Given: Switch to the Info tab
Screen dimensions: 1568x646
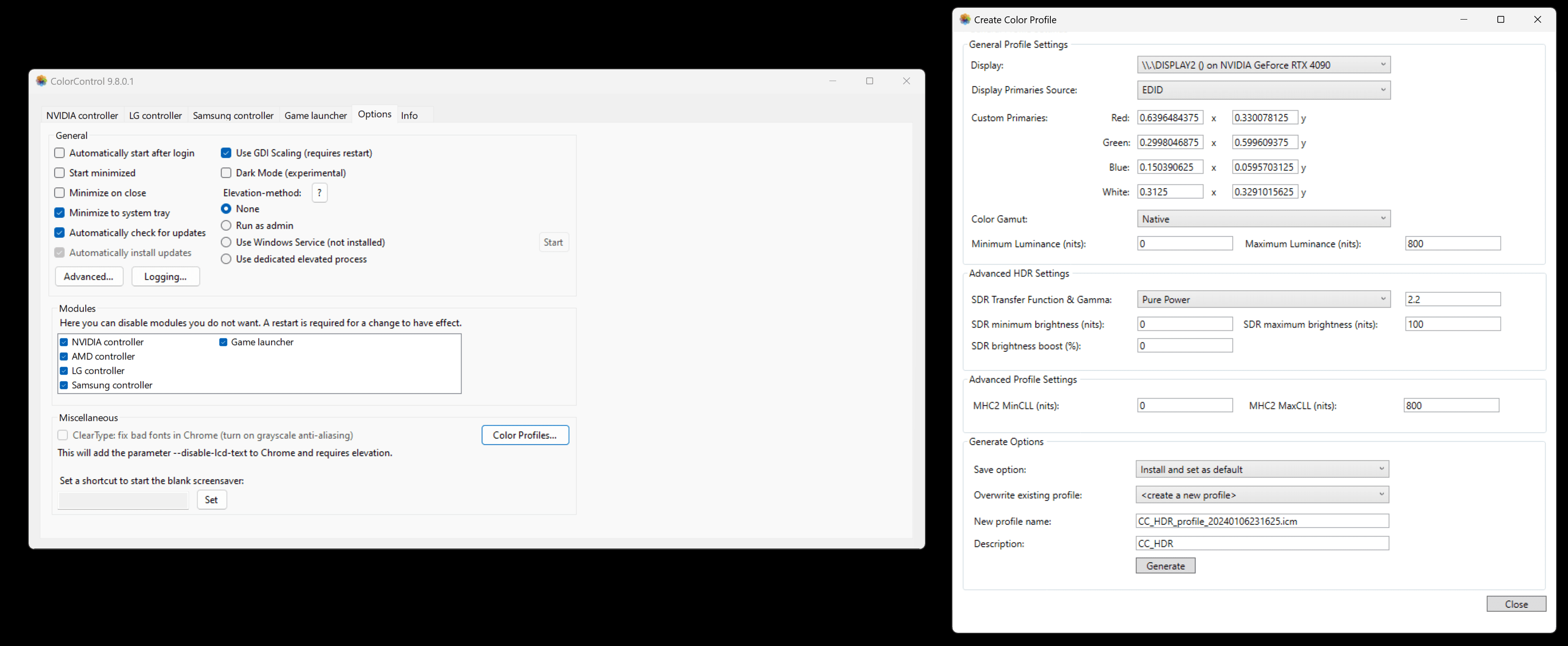Looking at the screenshot, I should pos(410,116).
